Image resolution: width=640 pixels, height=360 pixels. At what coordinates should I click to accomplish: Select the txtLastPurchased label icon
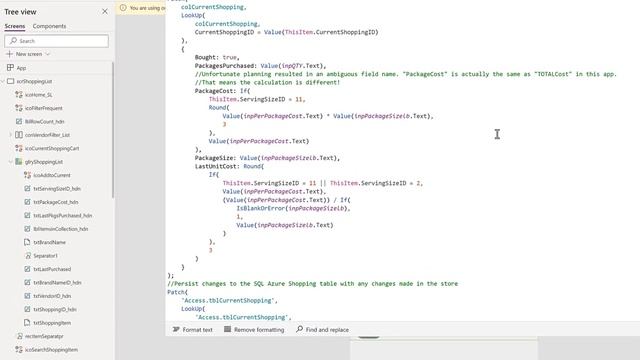point(27,269)
